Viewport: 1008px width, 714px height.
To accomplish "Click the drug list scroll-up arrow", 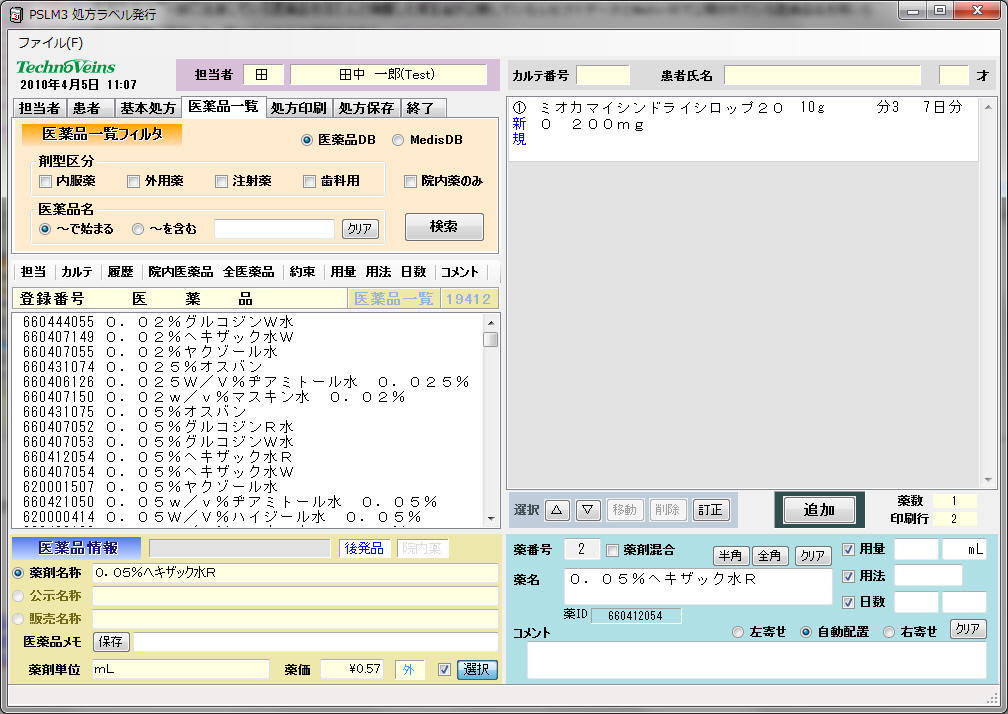I will coord(491,323).
